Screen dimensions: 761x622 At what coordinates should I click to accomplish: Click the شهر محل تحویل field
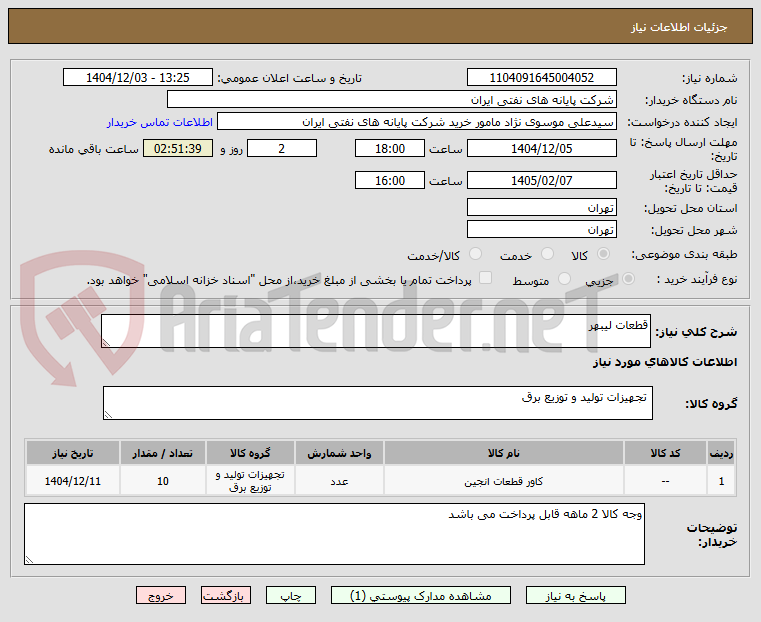[x=542, y=229]
